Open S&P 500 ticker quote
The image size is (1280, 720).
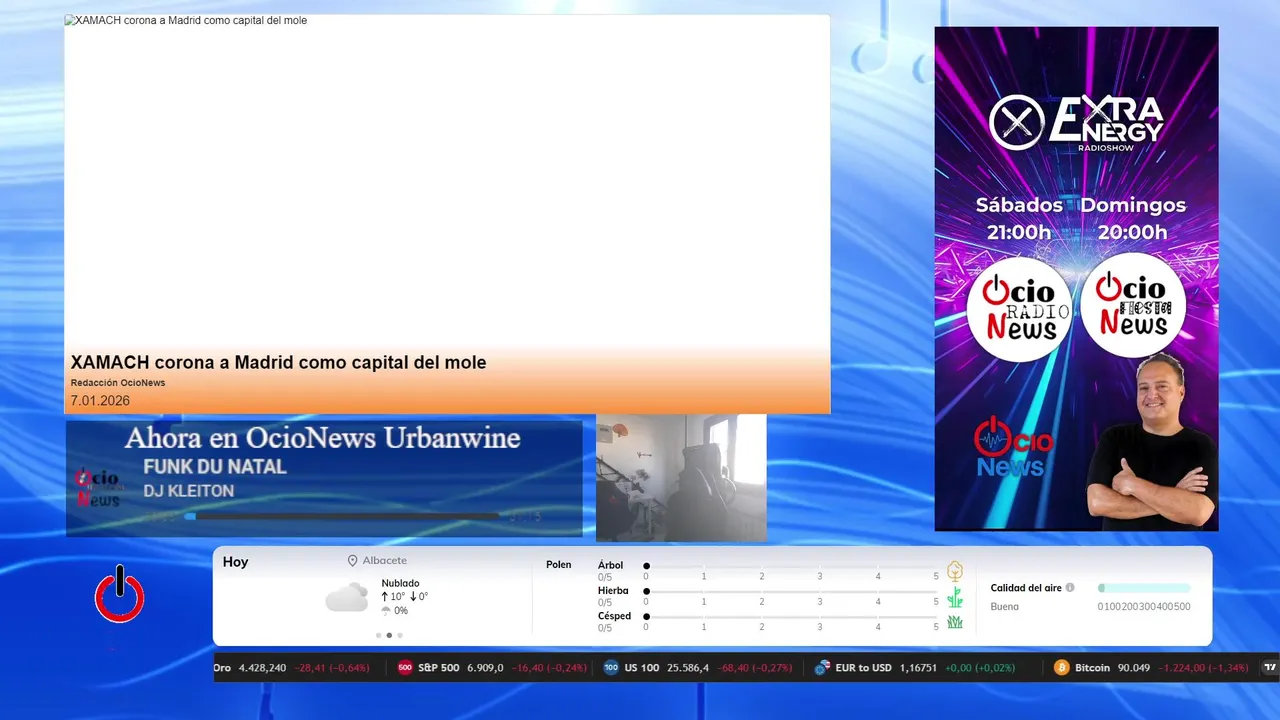492,668
